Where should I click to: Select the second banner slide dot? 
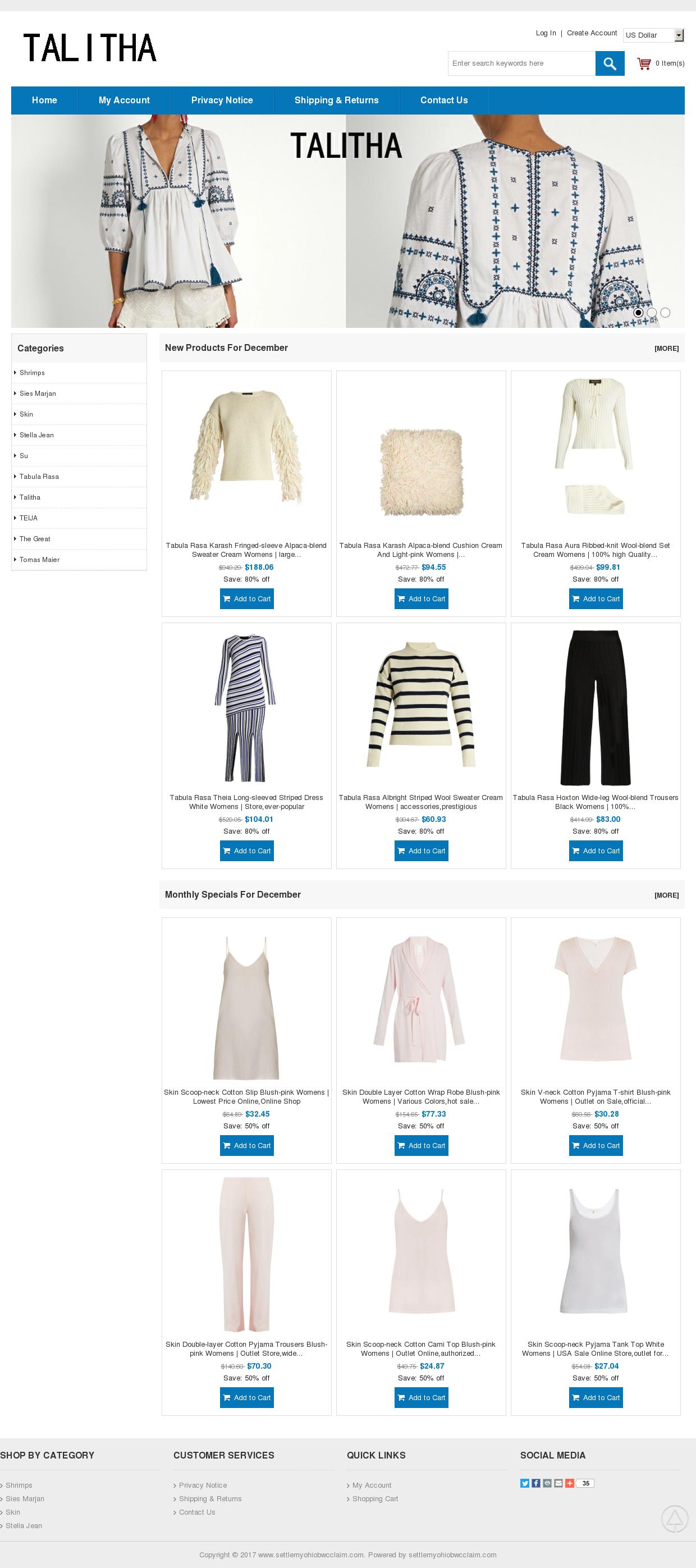[652, 313]
